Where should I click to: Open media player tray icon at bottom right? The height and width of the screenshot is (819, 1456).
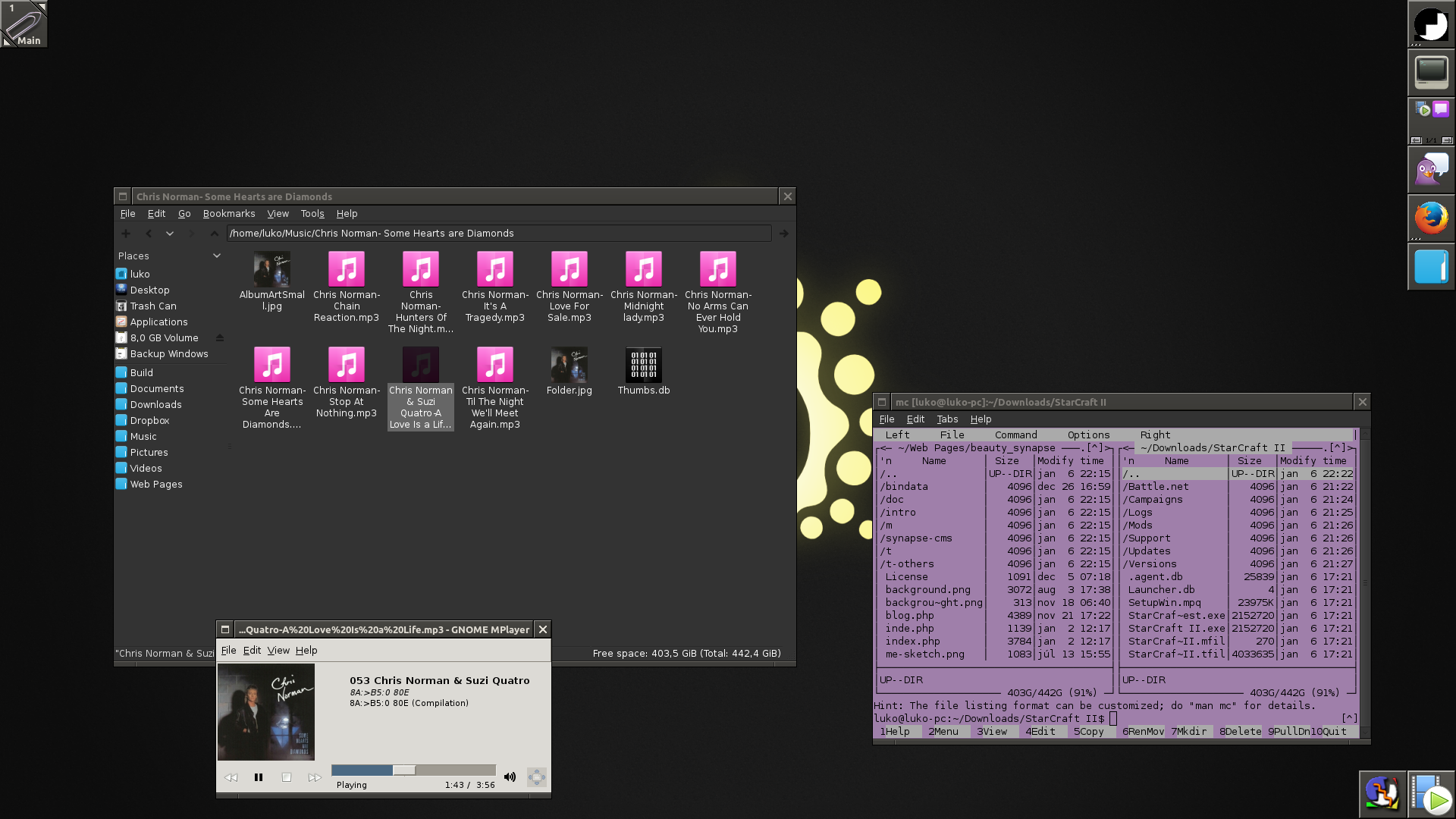pyautogui.click(x=1432, y=794)
